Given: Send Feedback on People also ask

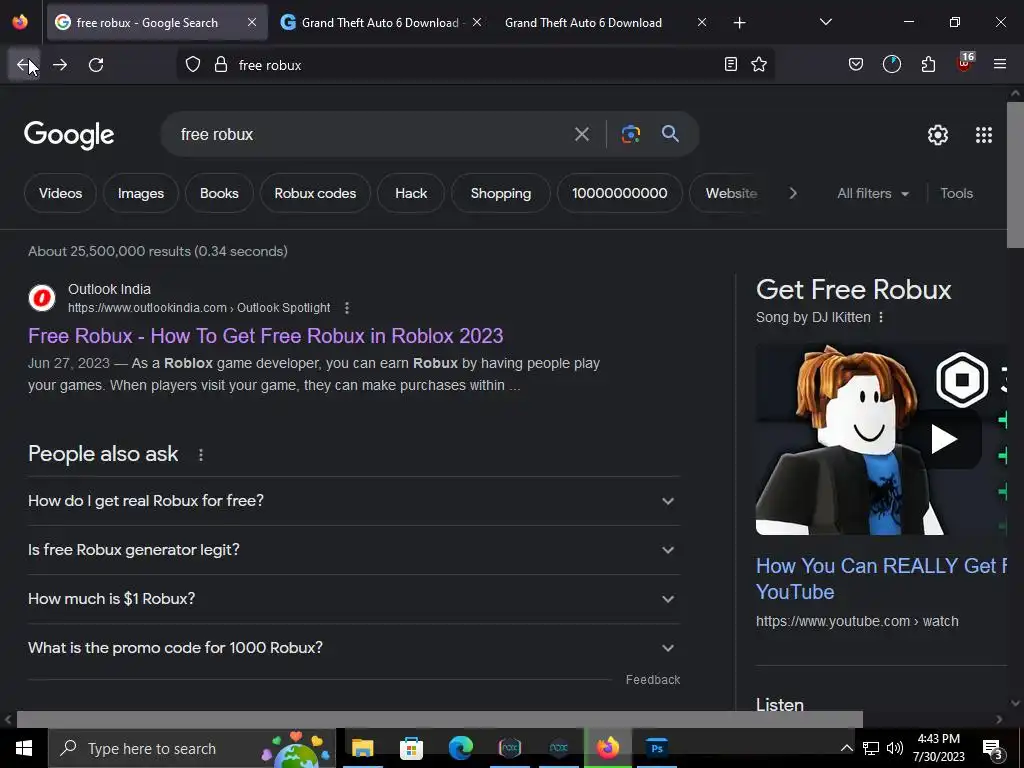Looking at the screenshot, I should click(x=652, y=680).
